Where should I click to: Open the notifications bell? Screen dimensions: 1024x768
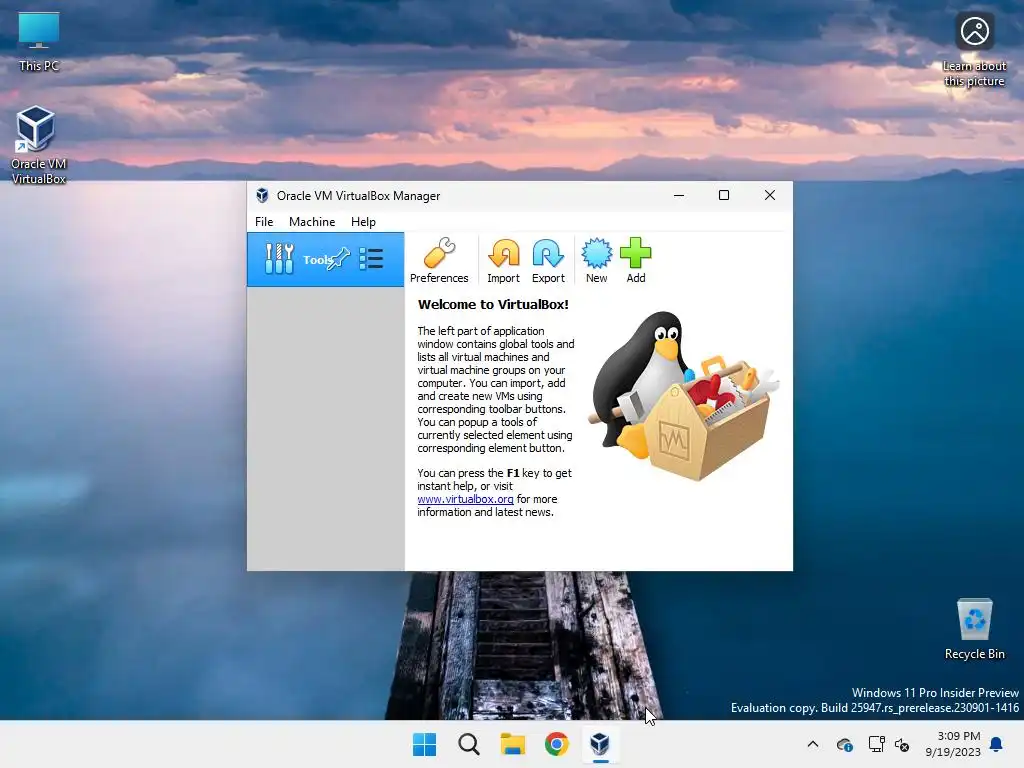coord(997,744)
